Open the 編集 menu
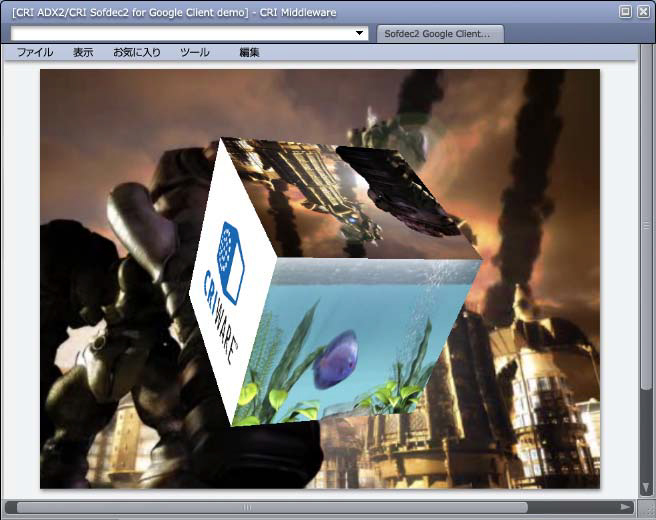 click(249, 52)
